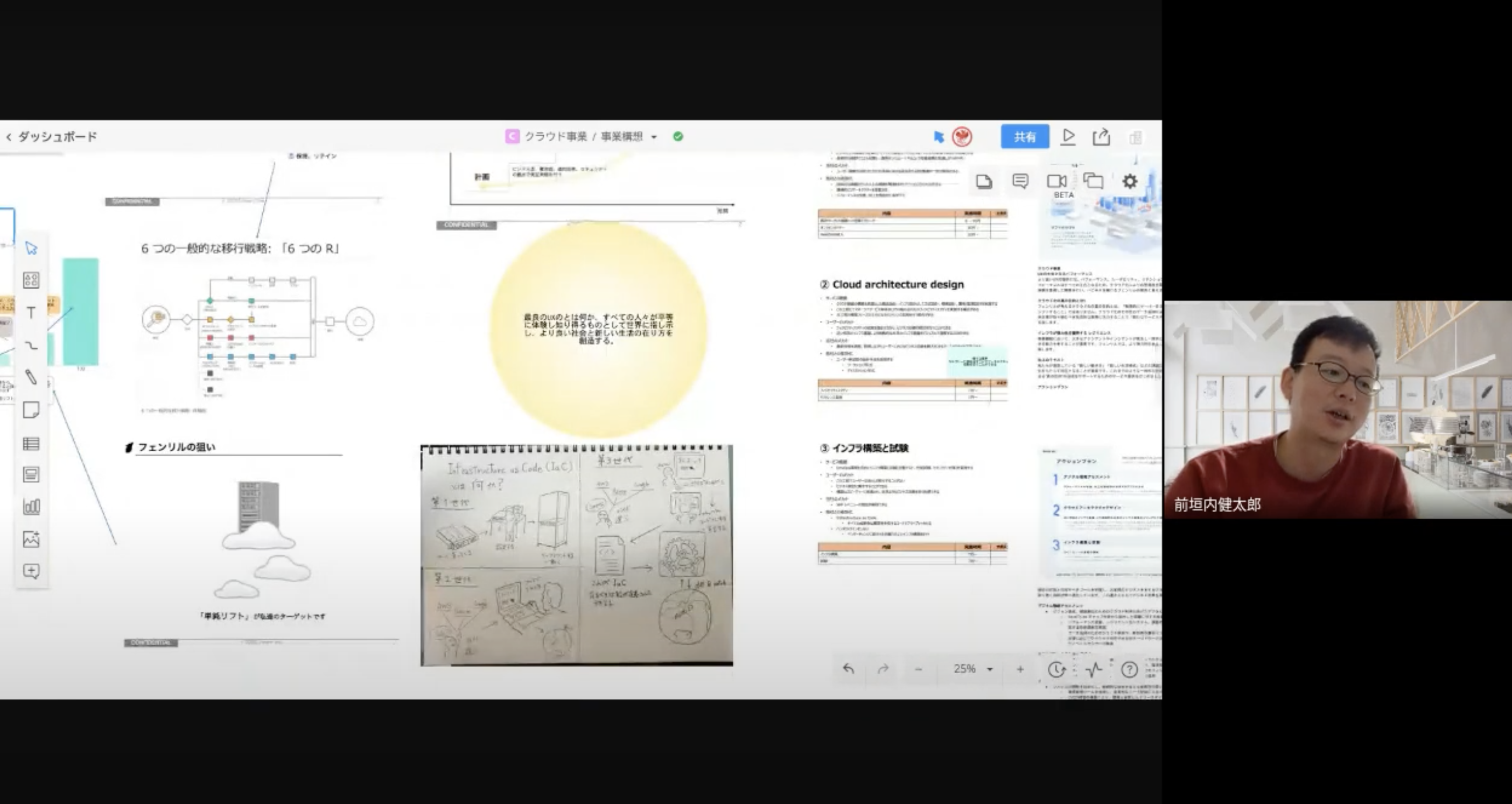
Task: Start presentation mode with play icon
Action: click(1068, 137)
